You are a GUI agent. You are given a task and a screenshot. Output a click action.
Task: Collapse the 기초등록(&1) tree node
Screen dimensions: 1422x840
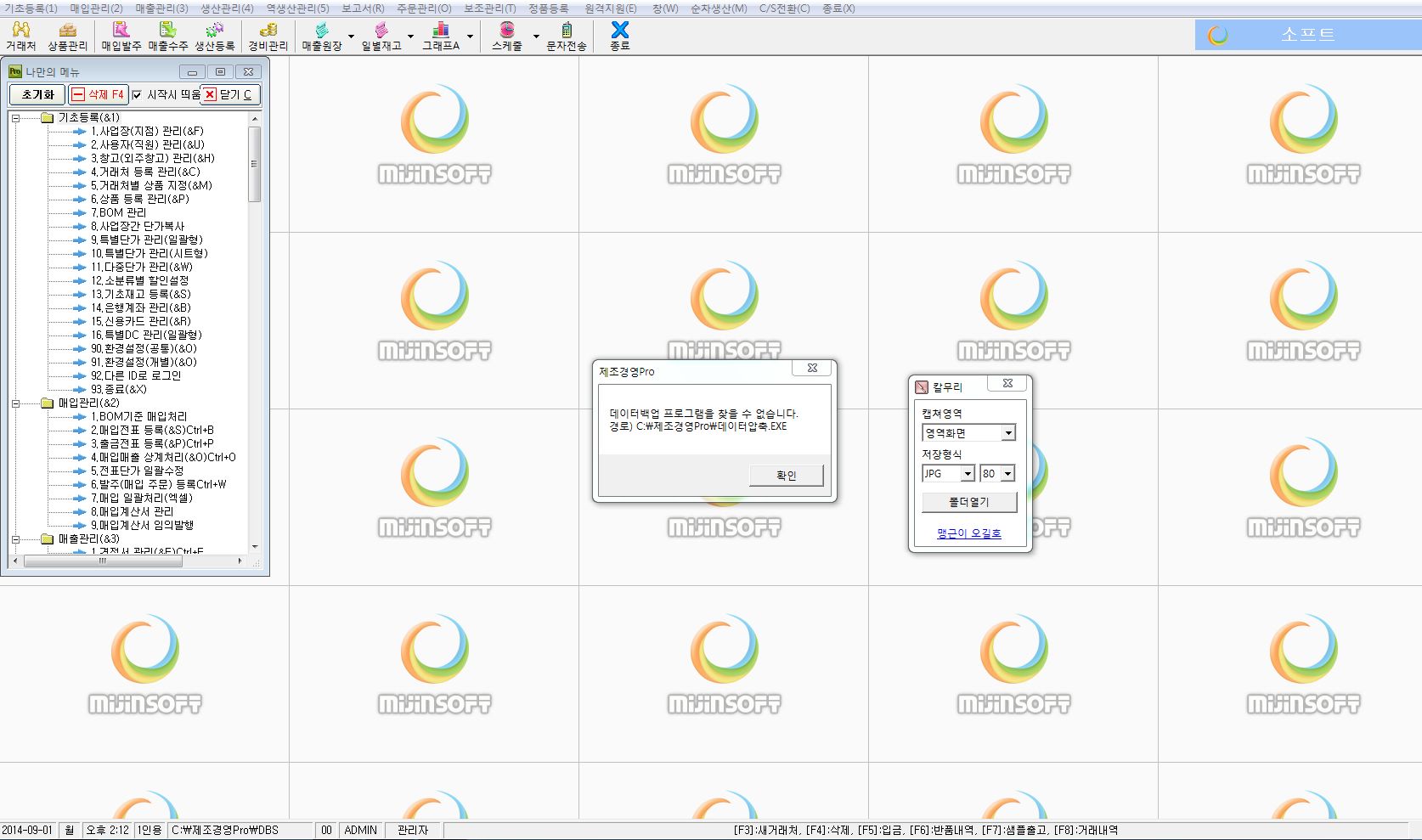pyautogui.click(x=15, y=118)
